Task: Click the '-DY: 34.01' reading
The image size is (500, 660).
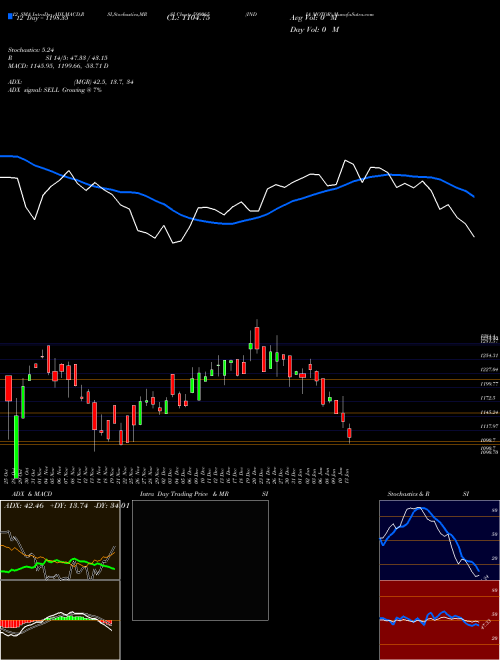Action: coord(112,506)
